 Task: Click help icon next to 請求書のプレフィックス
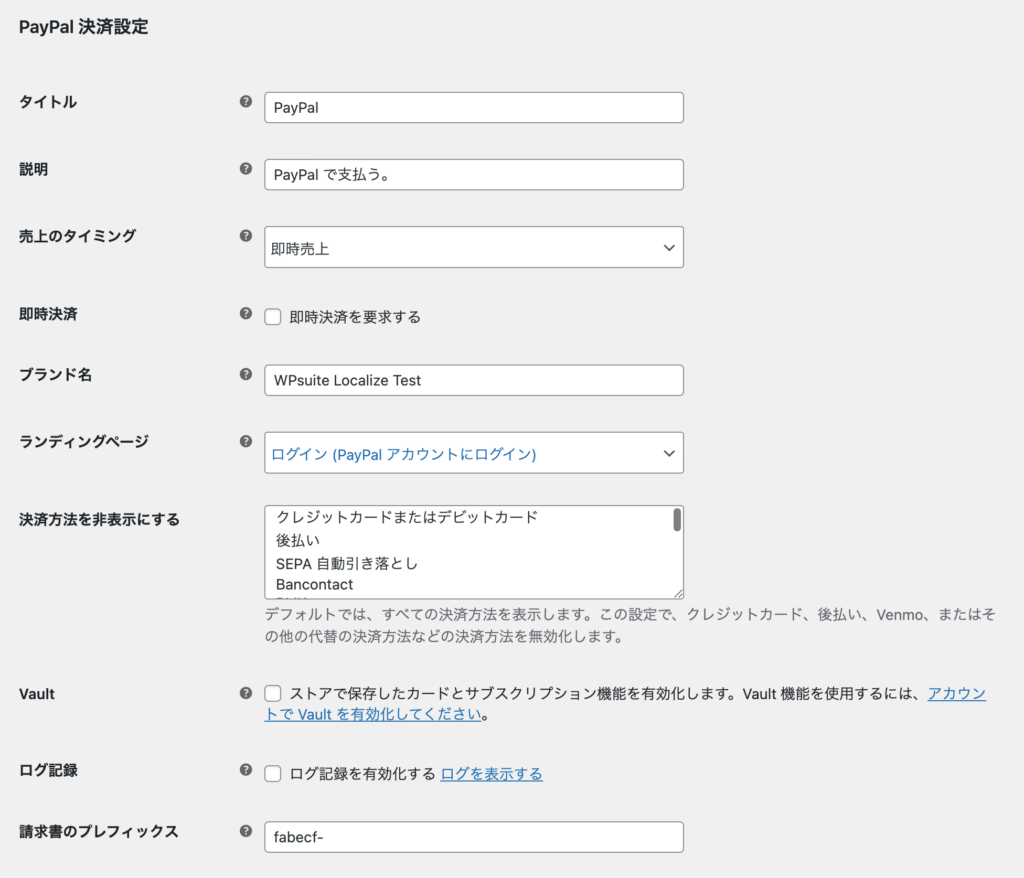tap(246, 831)
